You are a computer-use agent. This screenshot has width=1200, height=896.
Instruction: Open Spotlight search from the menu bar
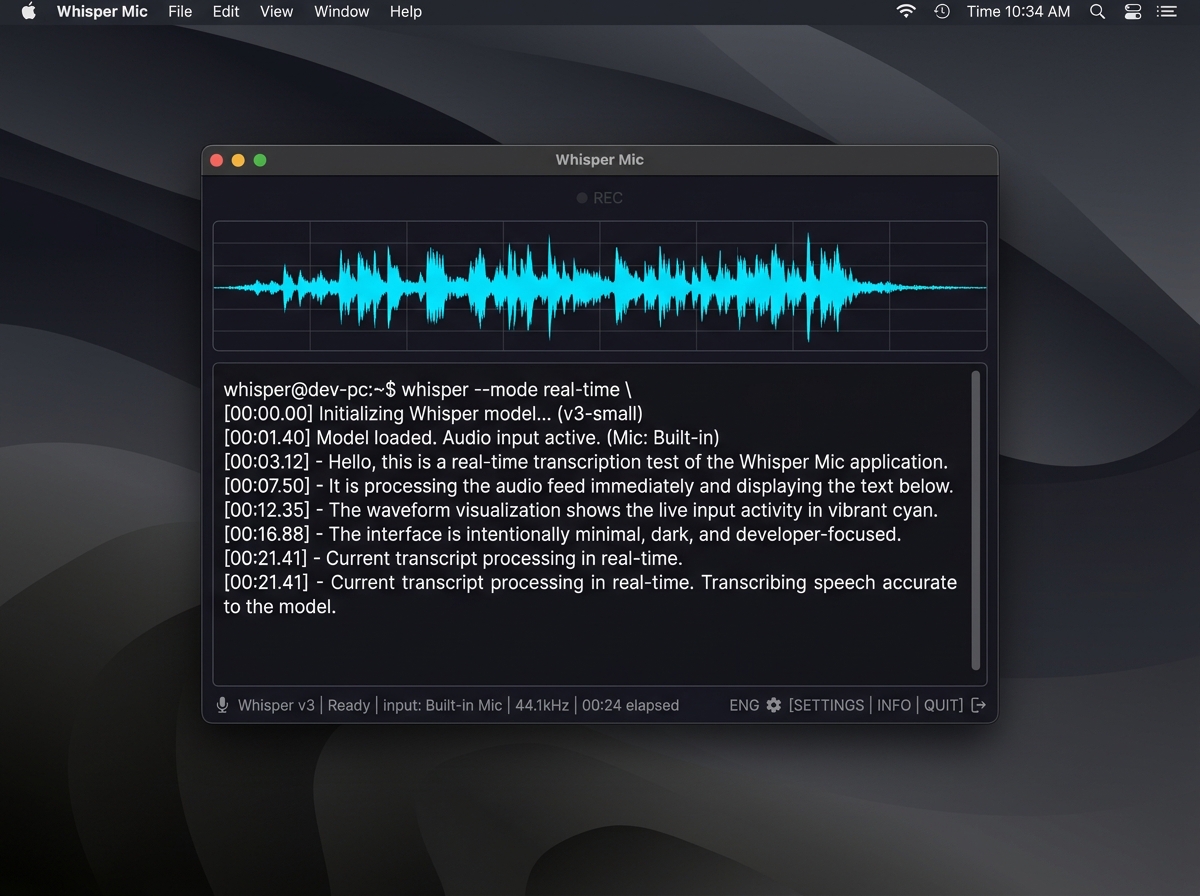point(1097,12)
